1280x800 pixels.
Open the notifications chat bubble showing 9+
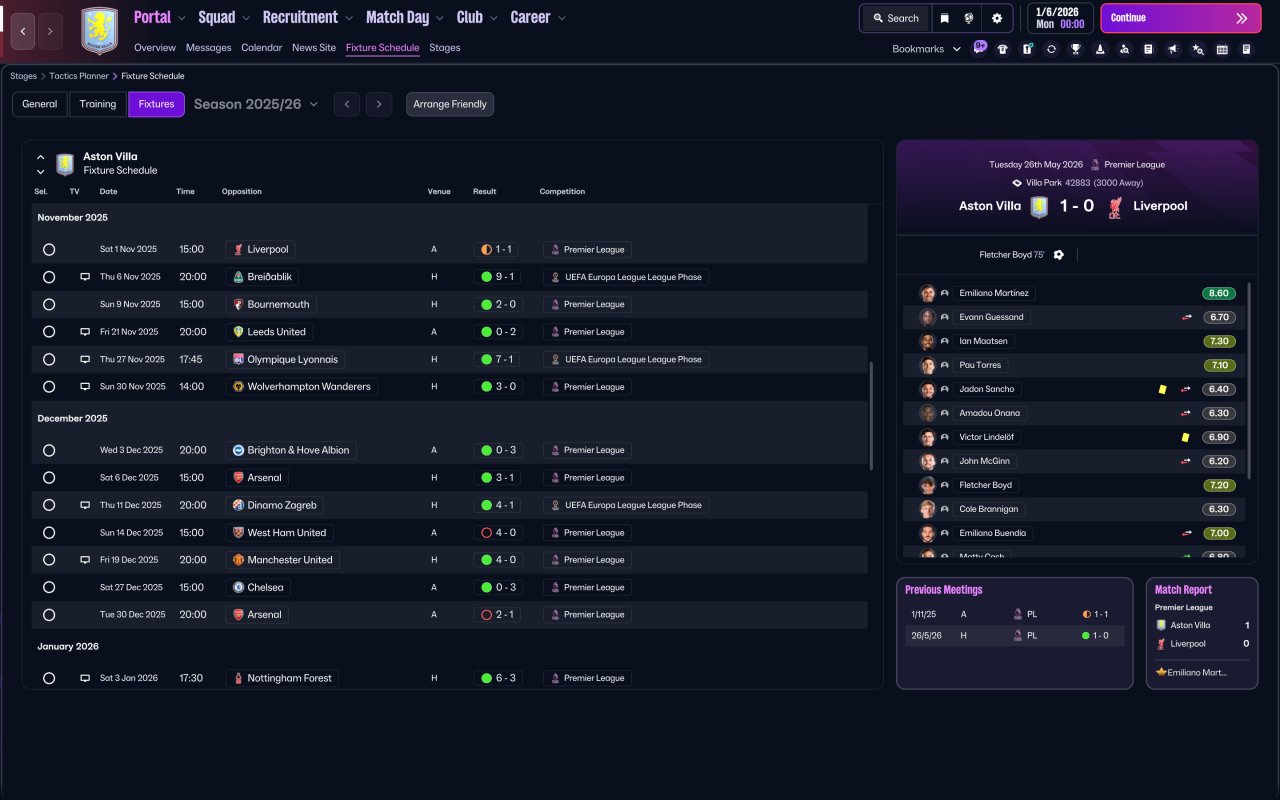979,48
